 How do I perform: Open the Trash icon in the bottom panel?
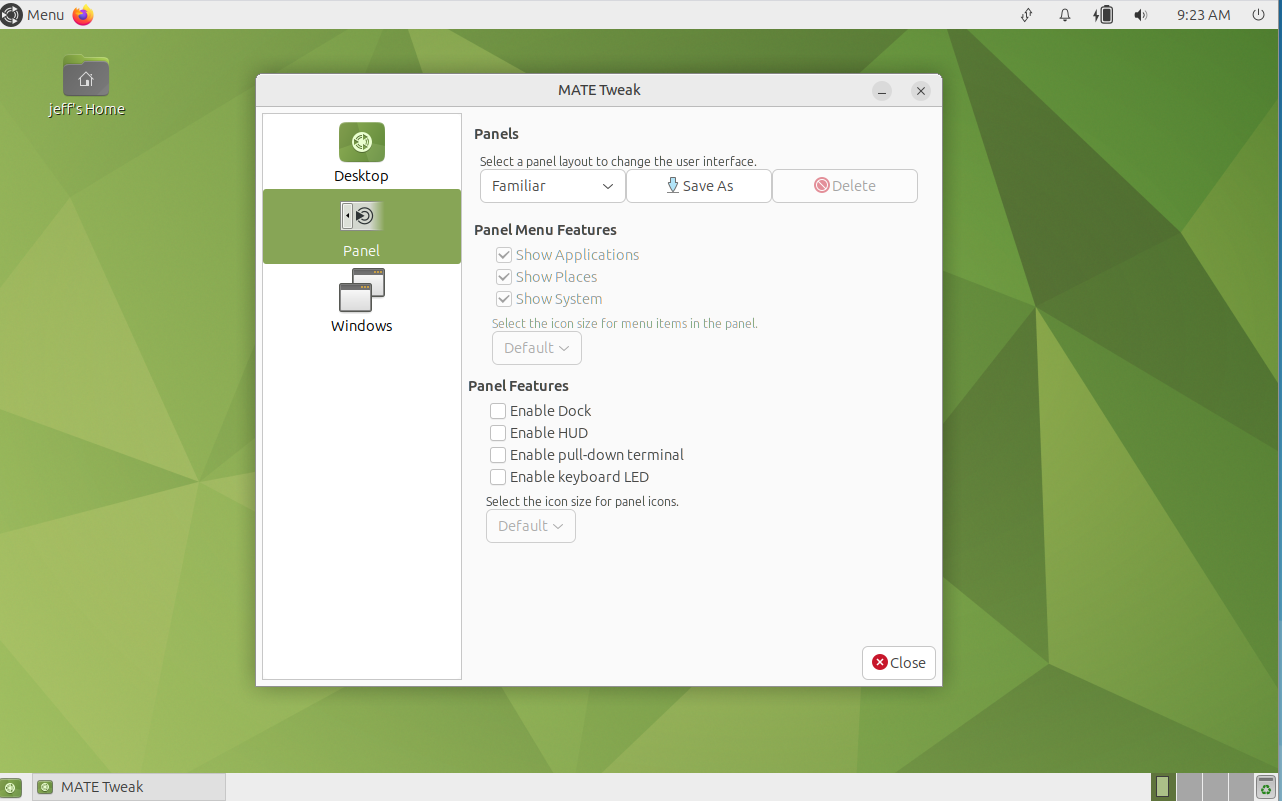(x=1267, y=787)
